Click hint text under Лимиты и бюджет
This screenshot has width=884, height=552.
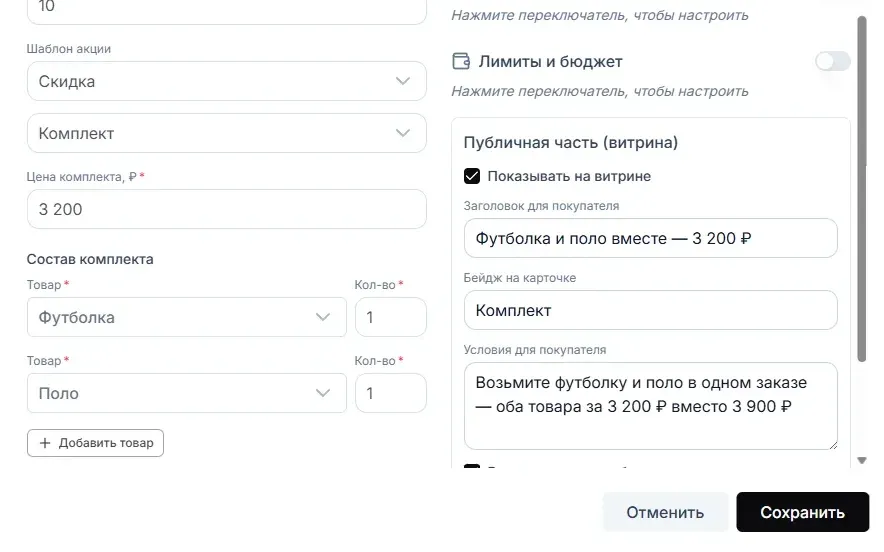(x=600, y=91)
